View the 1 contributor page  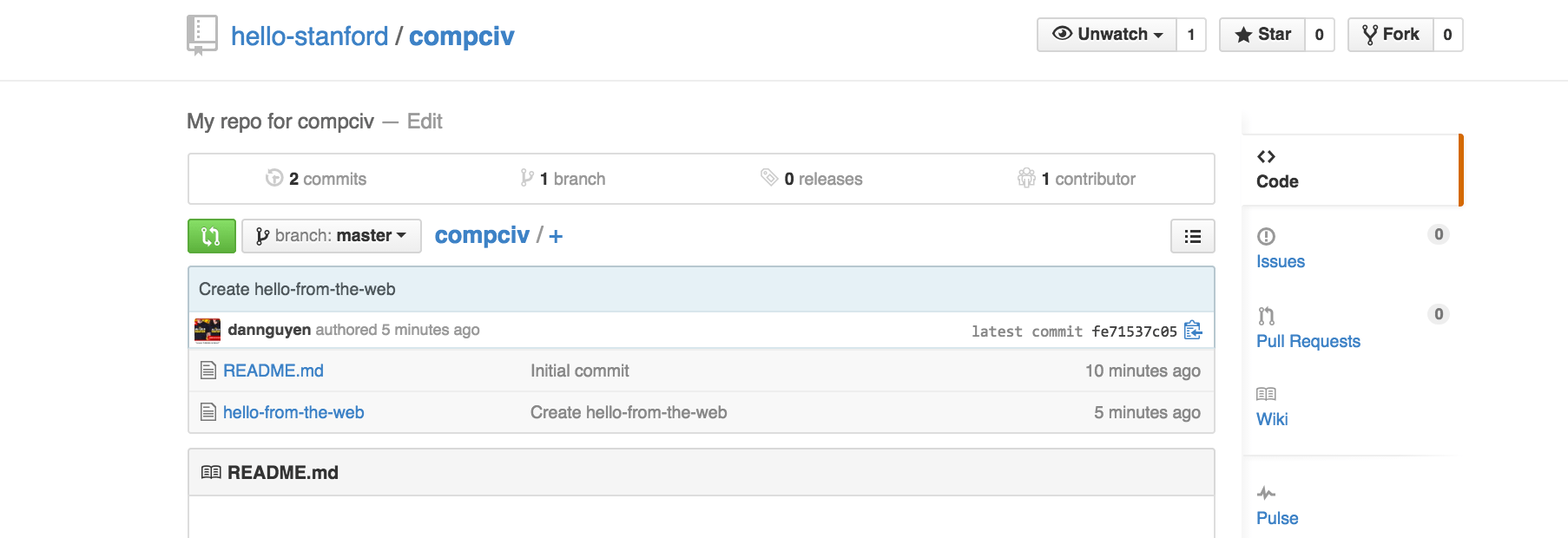pos(1077,179)
